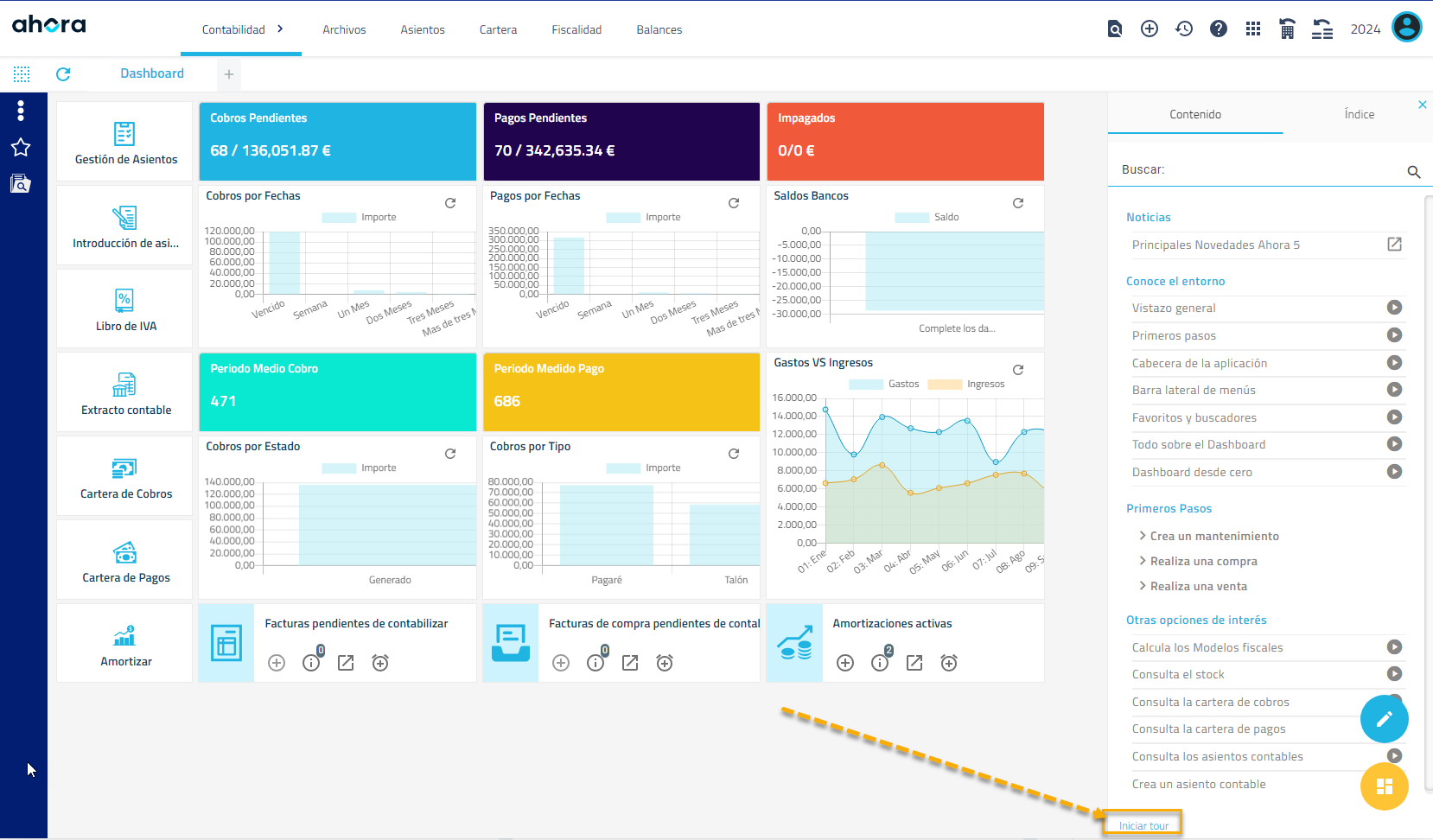Open external link icon under Amortizaciones activas

(914, 663)
